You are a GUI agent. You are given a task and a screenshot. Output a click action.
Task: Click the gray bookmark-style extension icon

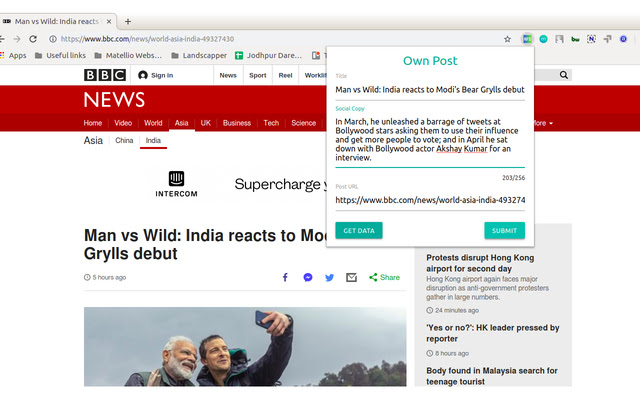(559, 39)
